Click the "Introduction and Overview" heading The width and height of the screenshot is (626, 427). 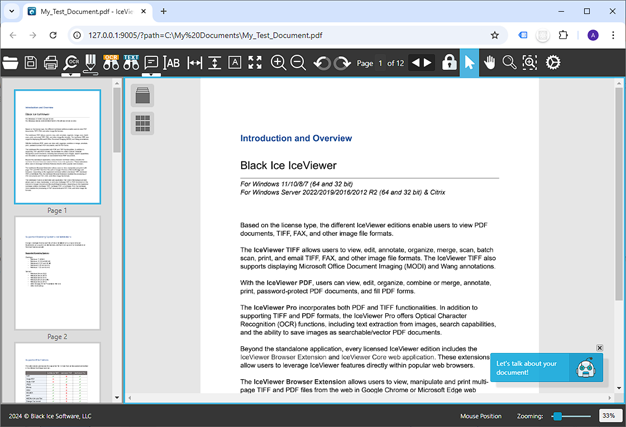point(296,138)
